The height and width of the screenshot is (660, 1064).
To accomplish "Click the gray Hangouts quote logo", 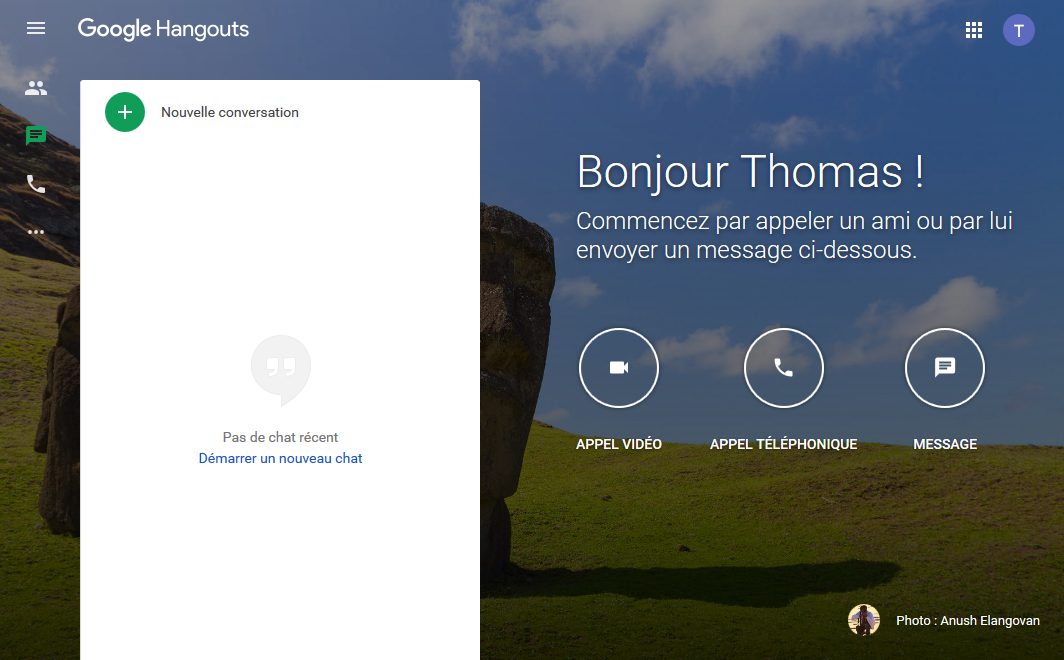I will pos(280,368).
